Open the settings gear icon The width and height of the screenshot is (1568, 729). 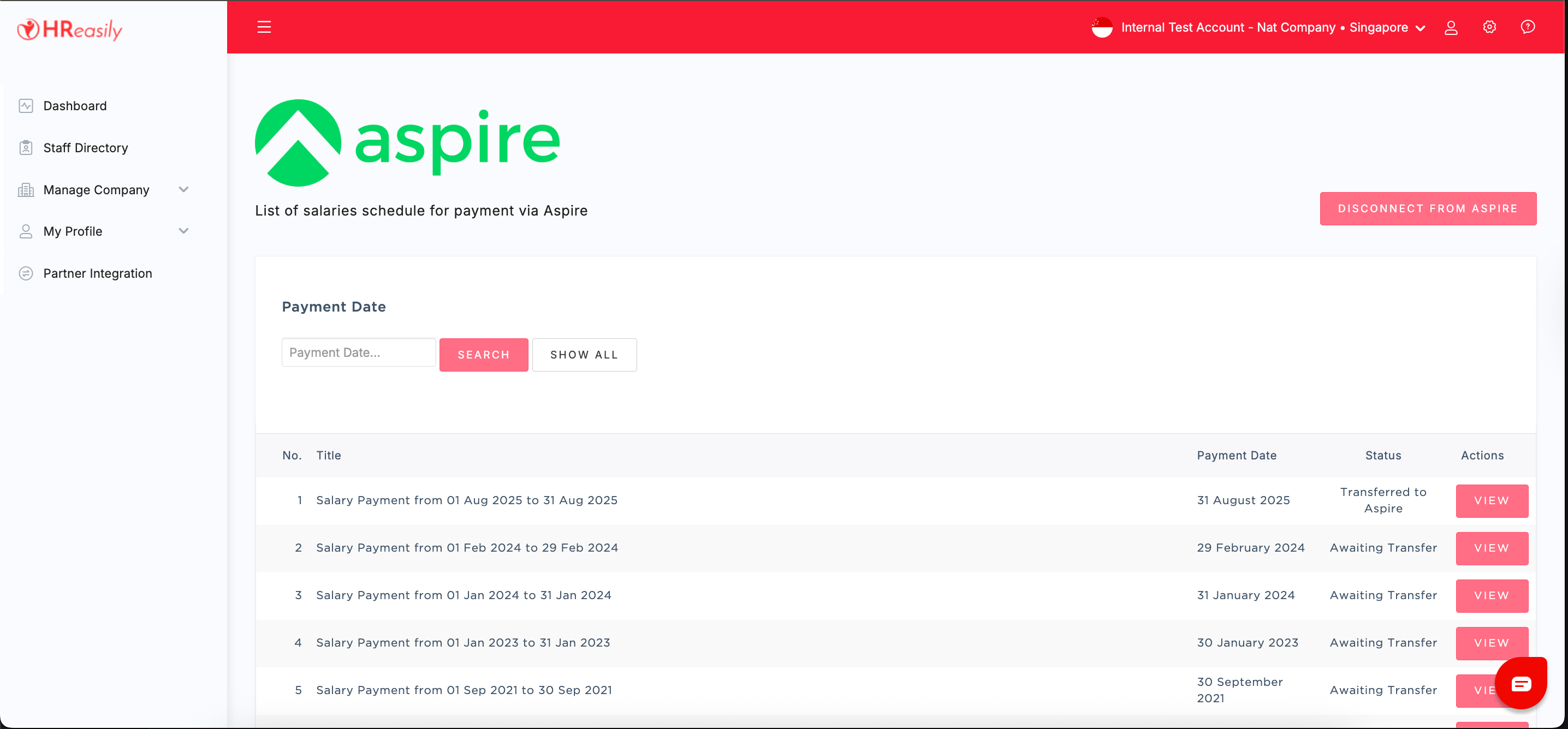[1489, 27]
